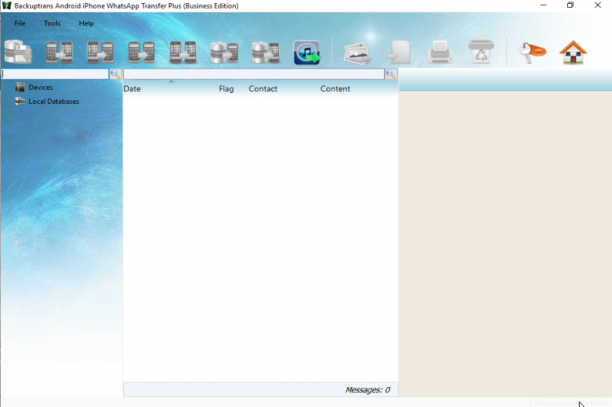The width and height of the screenshot is (612, 407).
Task: Click the second database-to-phone transfer icon
Action: pyautogui.click(x=265, y=52)
